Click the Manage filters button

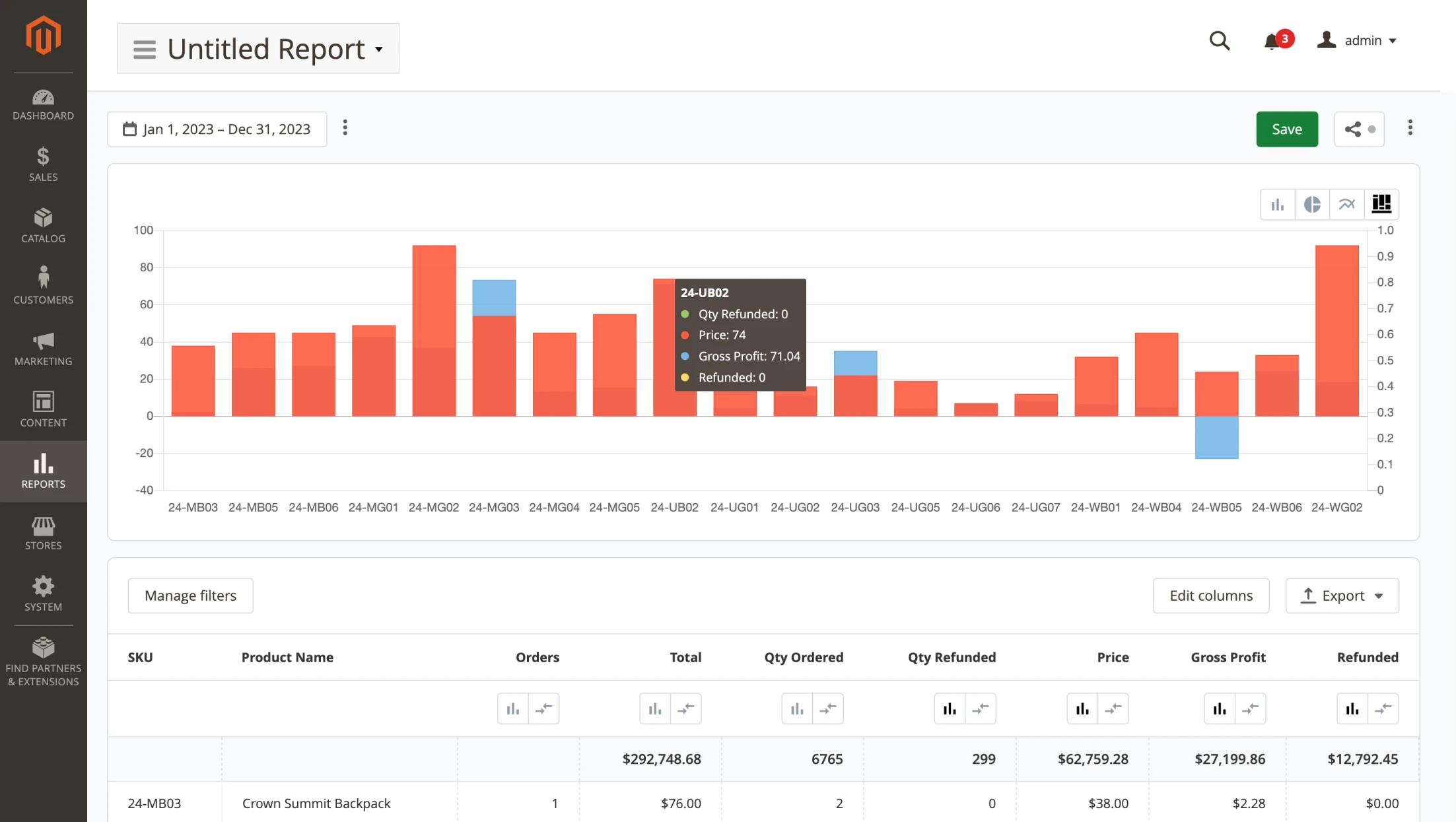pos(190,595)
